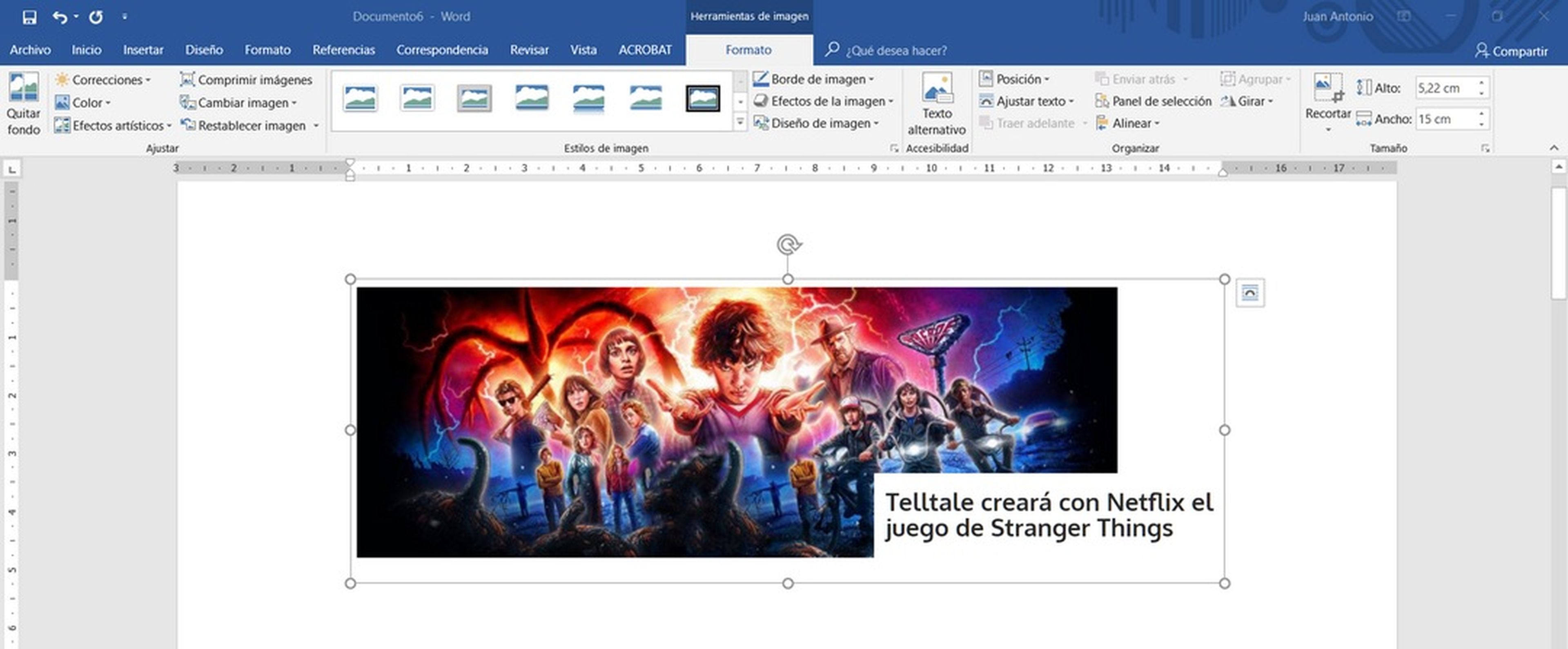This screenshot has height=649, width=1568.
Task: Open Efectos de la imagen menu
Action: (823, 101)
